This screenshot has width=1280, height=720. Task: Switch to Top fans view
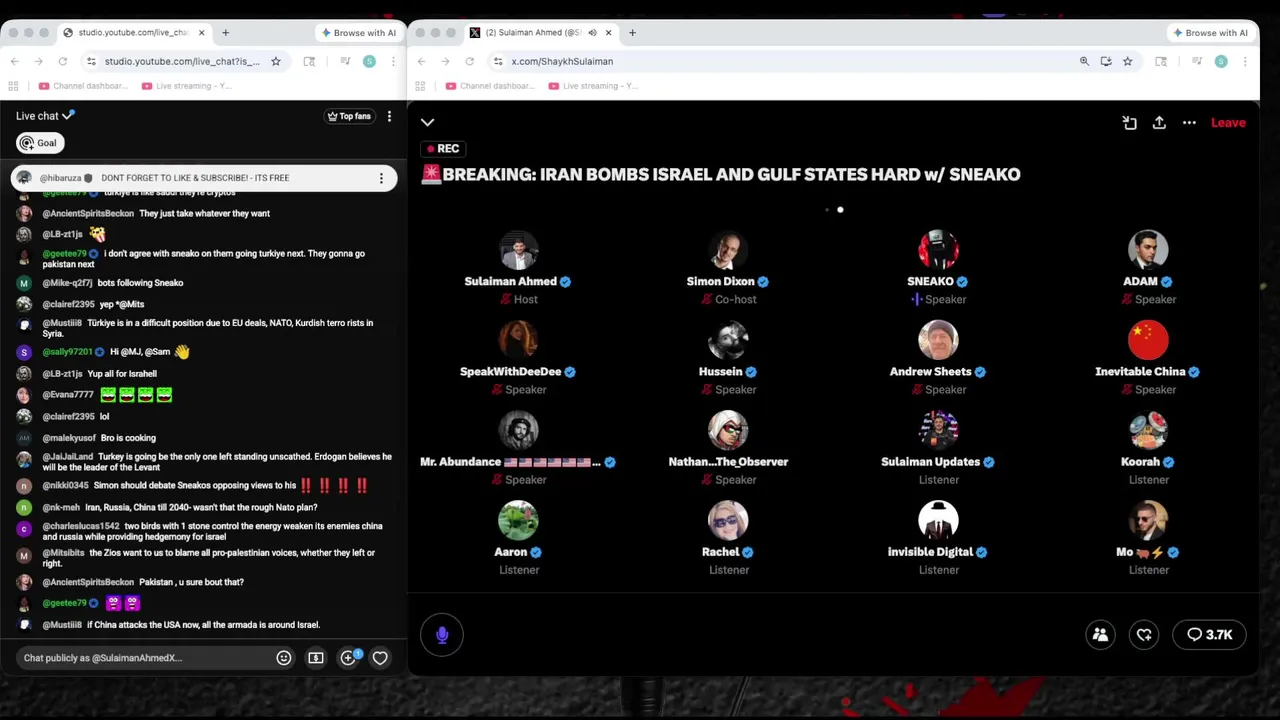click(x=349, y=116)
